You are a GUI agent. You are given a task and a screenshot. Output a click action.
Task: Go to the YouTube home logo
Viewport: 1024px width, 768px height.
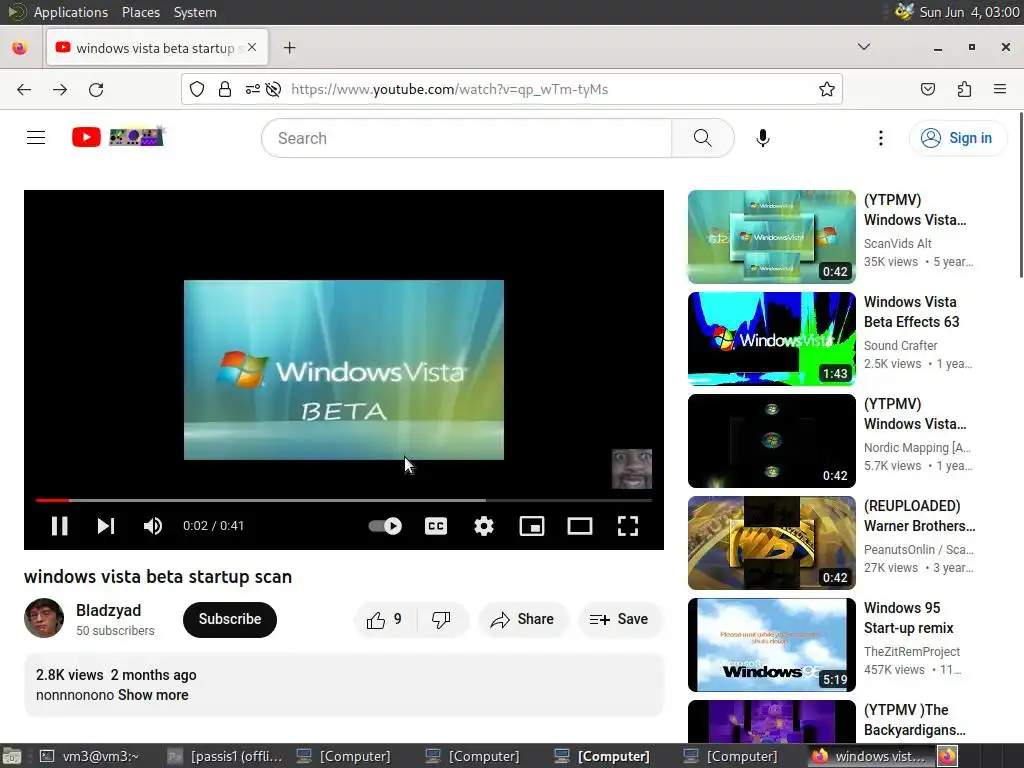pos(118,137)
